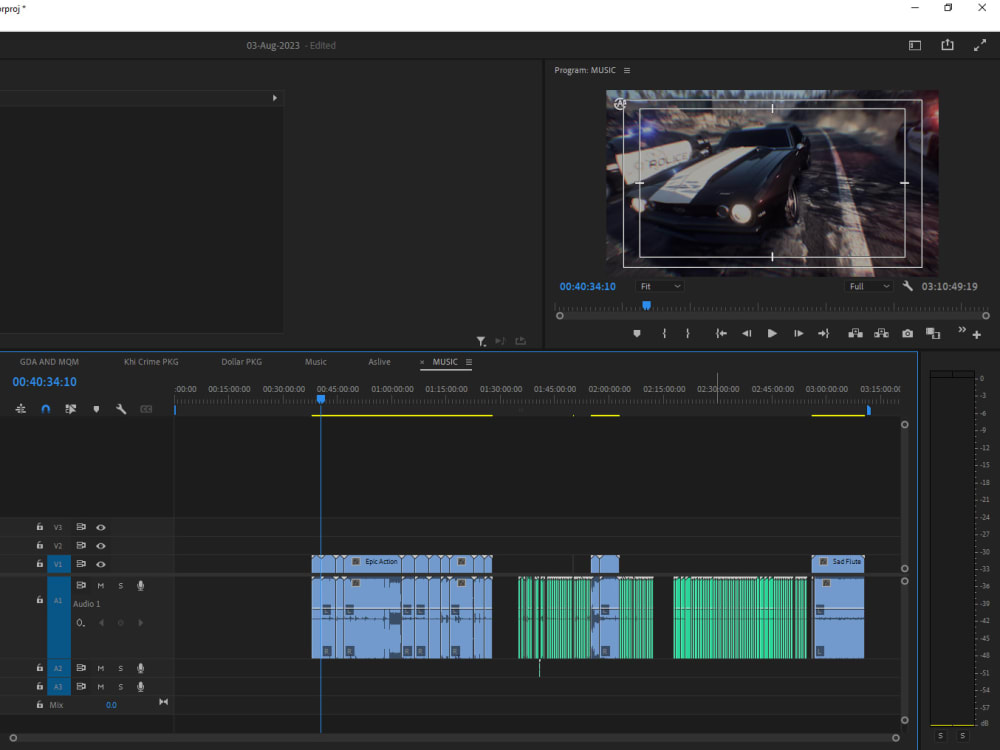Expand hidden transport buttons with double chevron
1000x750 pixels.
click(962, 329)
